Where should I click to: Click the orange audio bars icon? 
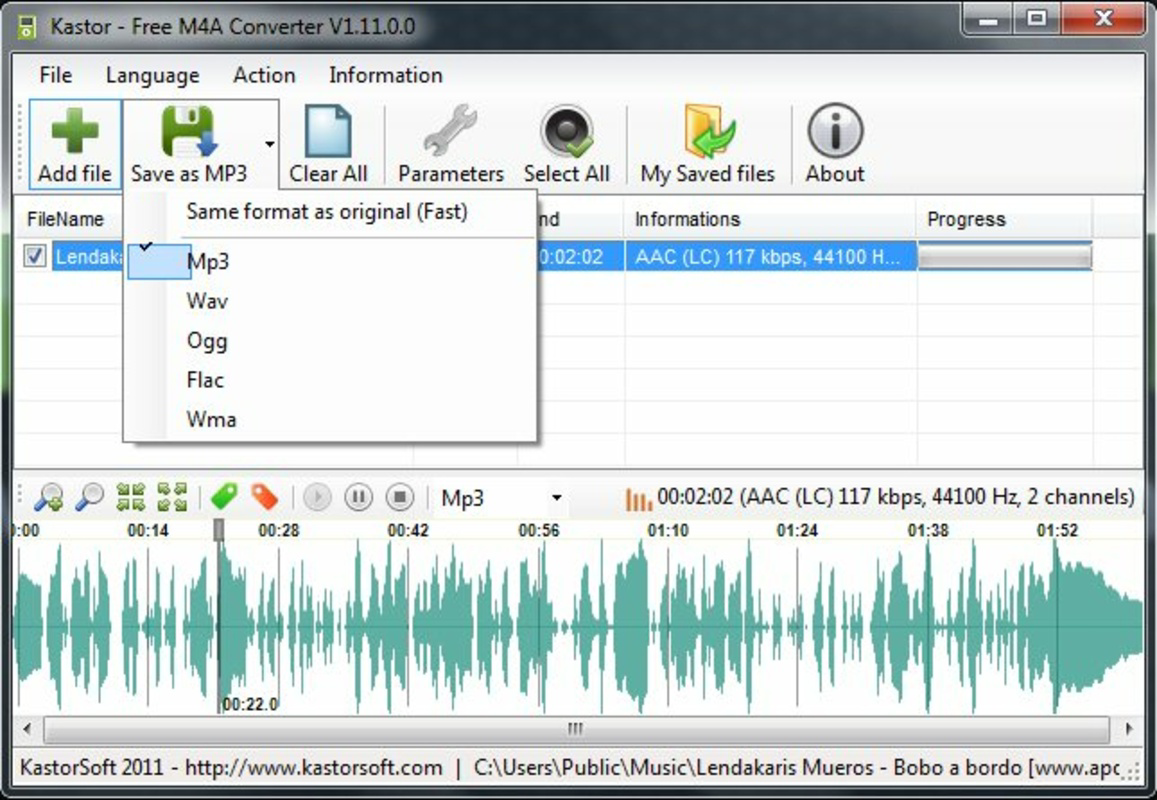(x=638, y=499)
